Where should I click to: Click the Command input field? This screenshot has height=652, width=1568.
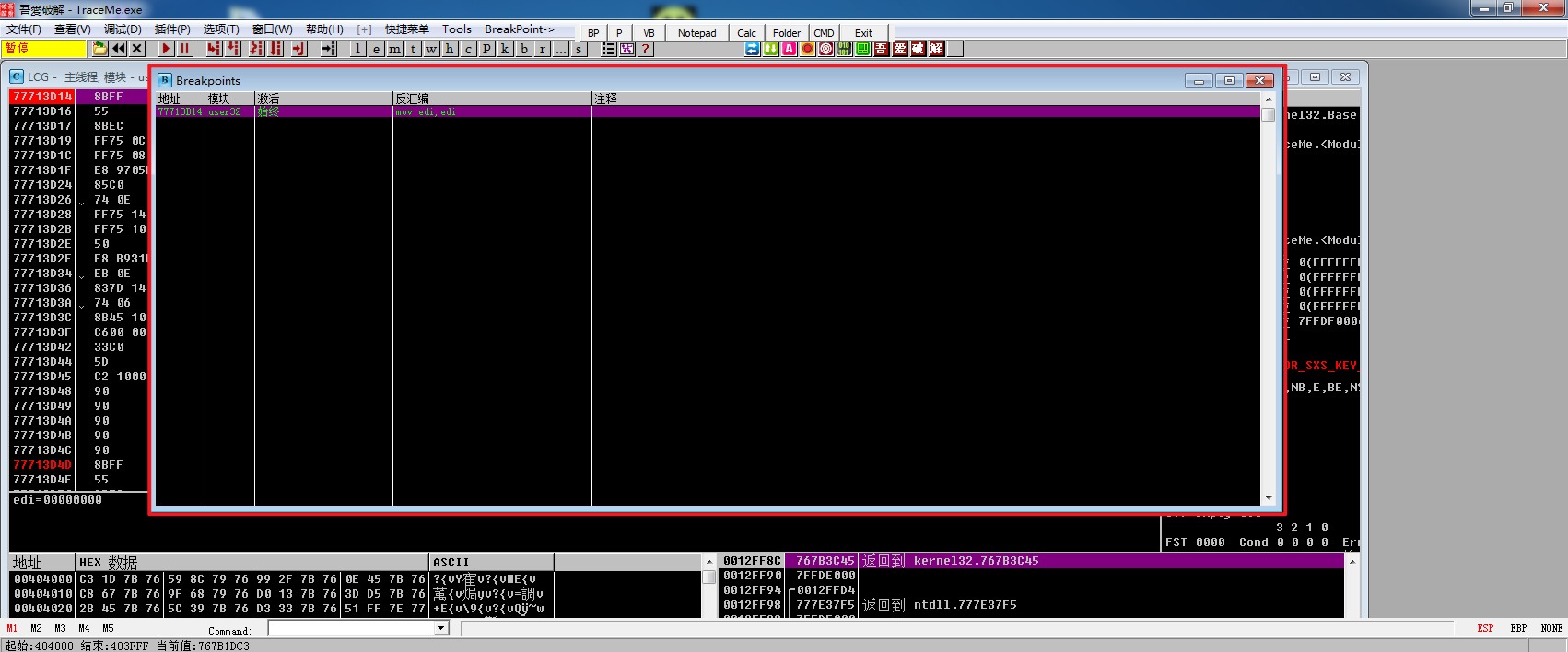[x=351, y=628]
